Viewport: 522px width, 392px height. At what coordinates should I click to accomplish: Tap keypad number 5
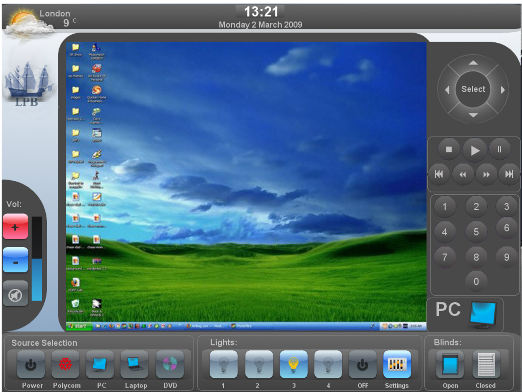coord(476,232)
